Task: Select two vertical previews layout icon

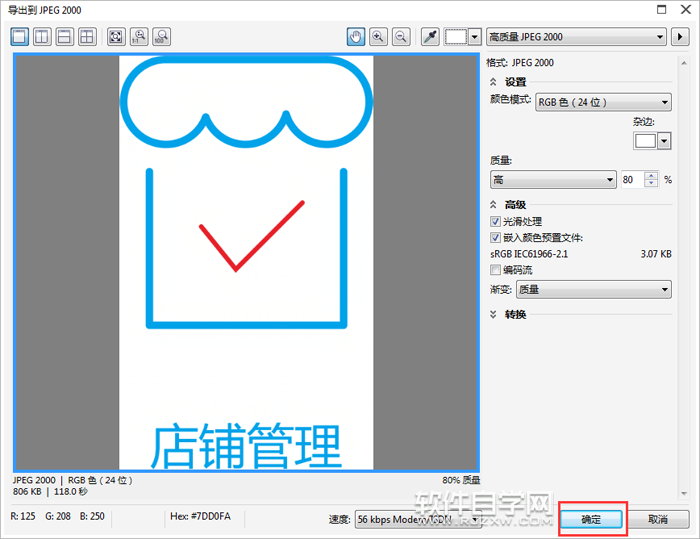Action: point(42,37)
